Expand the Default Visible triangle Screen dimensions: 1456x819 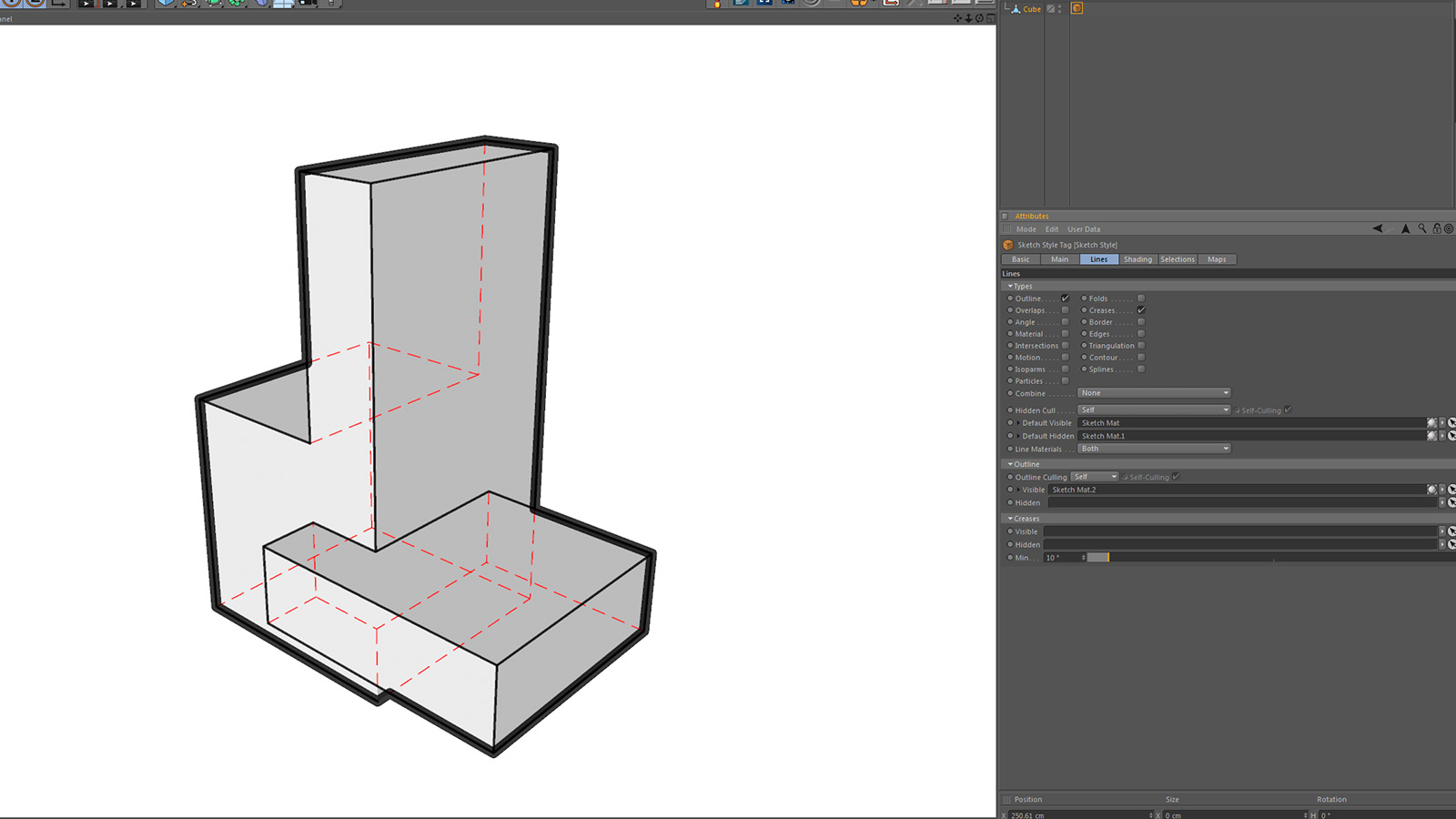coord(1018,423)
